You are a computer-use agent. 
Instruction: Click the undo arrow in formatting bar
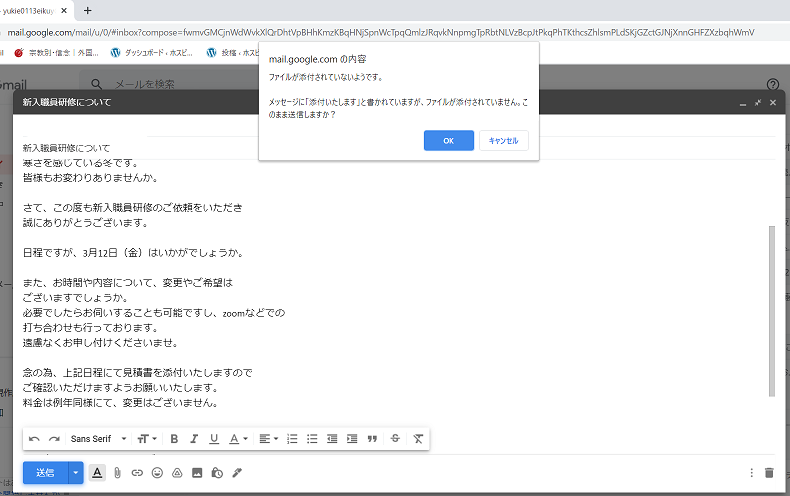pyautogui.click(x=35, y=439)
